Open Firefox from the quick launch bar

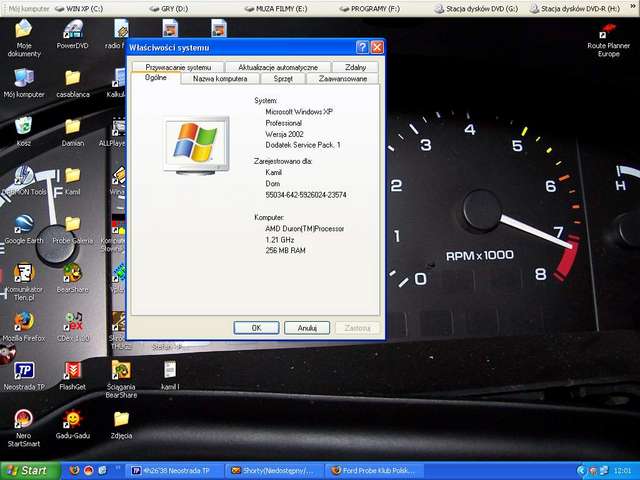(x=74, y=471)
